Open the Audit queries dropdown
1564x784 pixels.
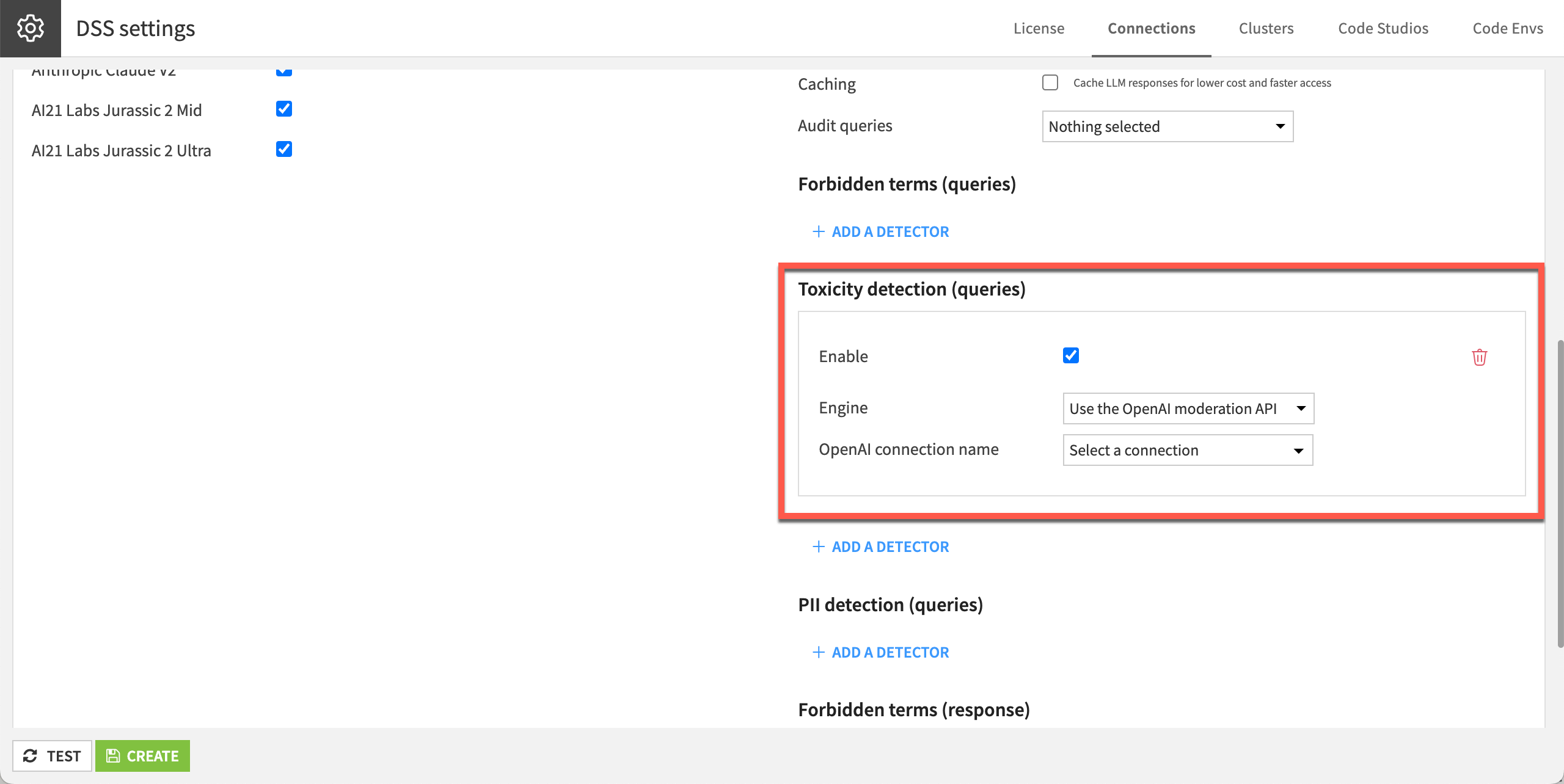click(x=1167, y=126)
